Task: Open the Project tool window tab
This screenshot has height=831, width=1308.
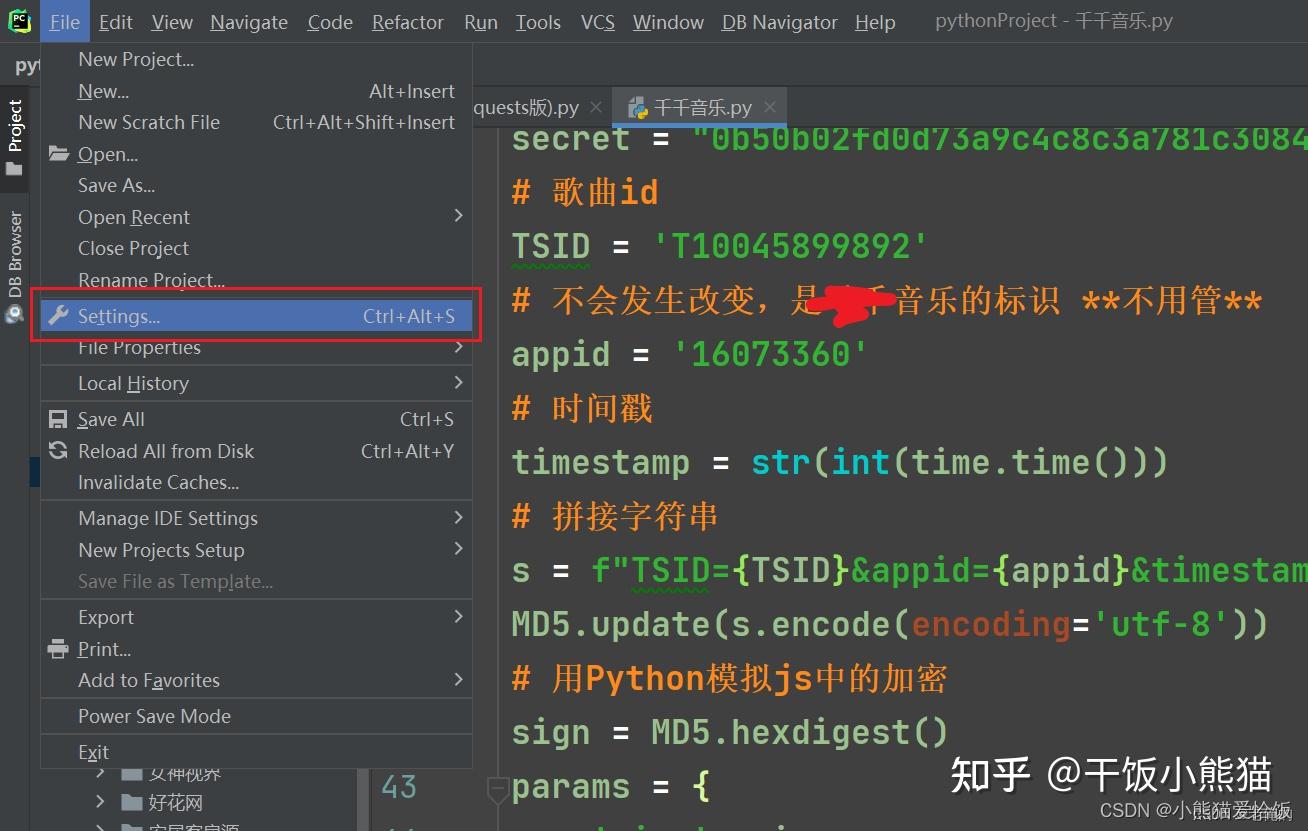Action: click(14, 138)
